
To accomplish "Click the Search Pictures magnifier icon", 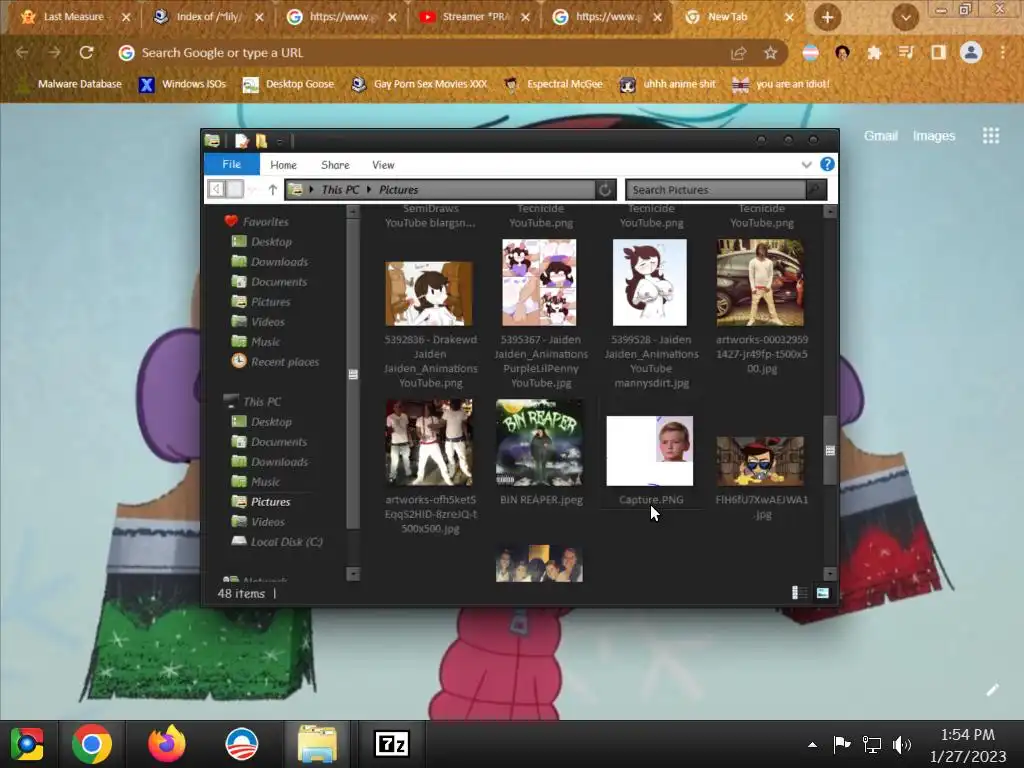I will tap(814, 189).
